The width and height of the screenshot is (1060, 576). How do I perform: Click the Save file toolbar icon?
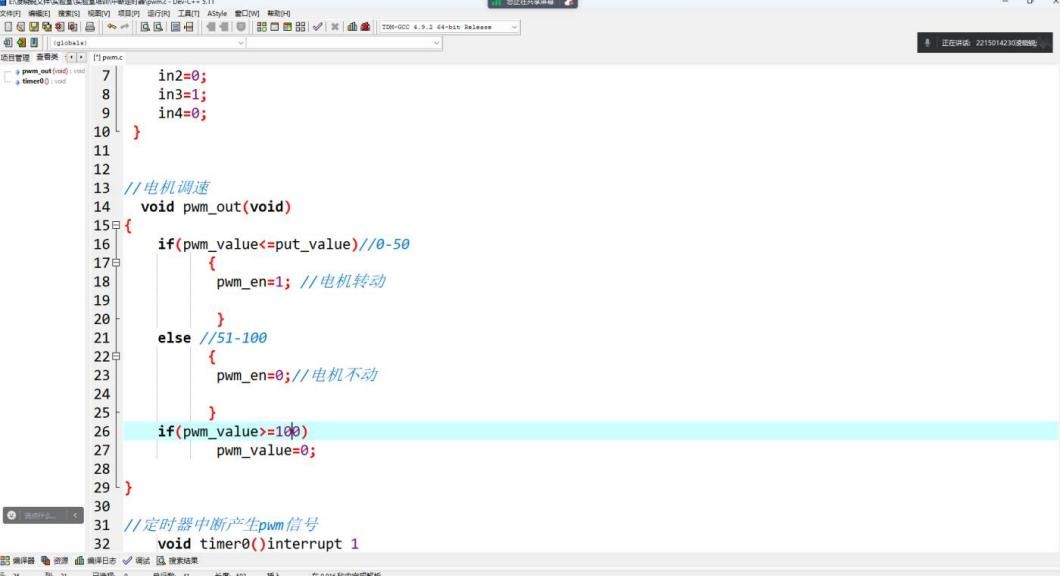click(33, 28)
